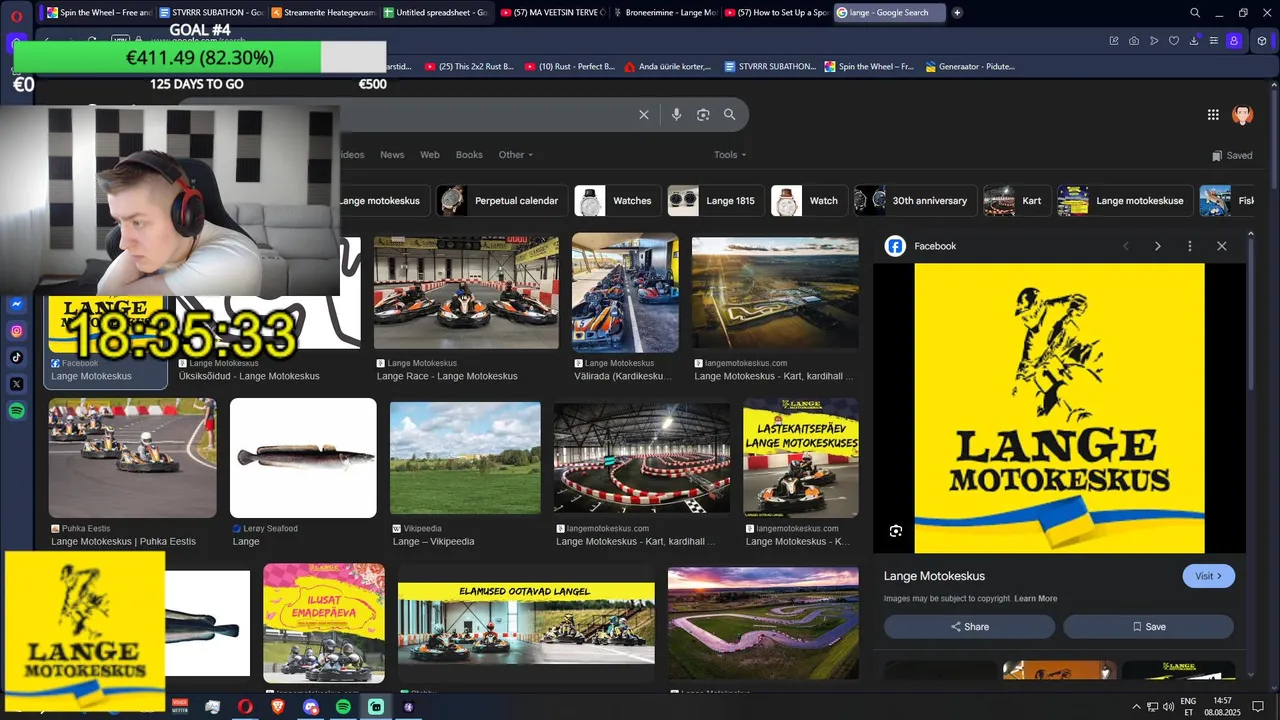
Task: Switch to the News results tab
Action: (392, 155)
